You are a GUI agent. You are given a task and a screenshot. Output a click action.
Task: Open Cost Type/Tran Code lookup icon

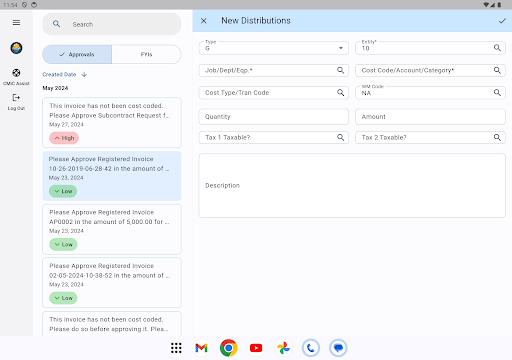coord(340,93)
